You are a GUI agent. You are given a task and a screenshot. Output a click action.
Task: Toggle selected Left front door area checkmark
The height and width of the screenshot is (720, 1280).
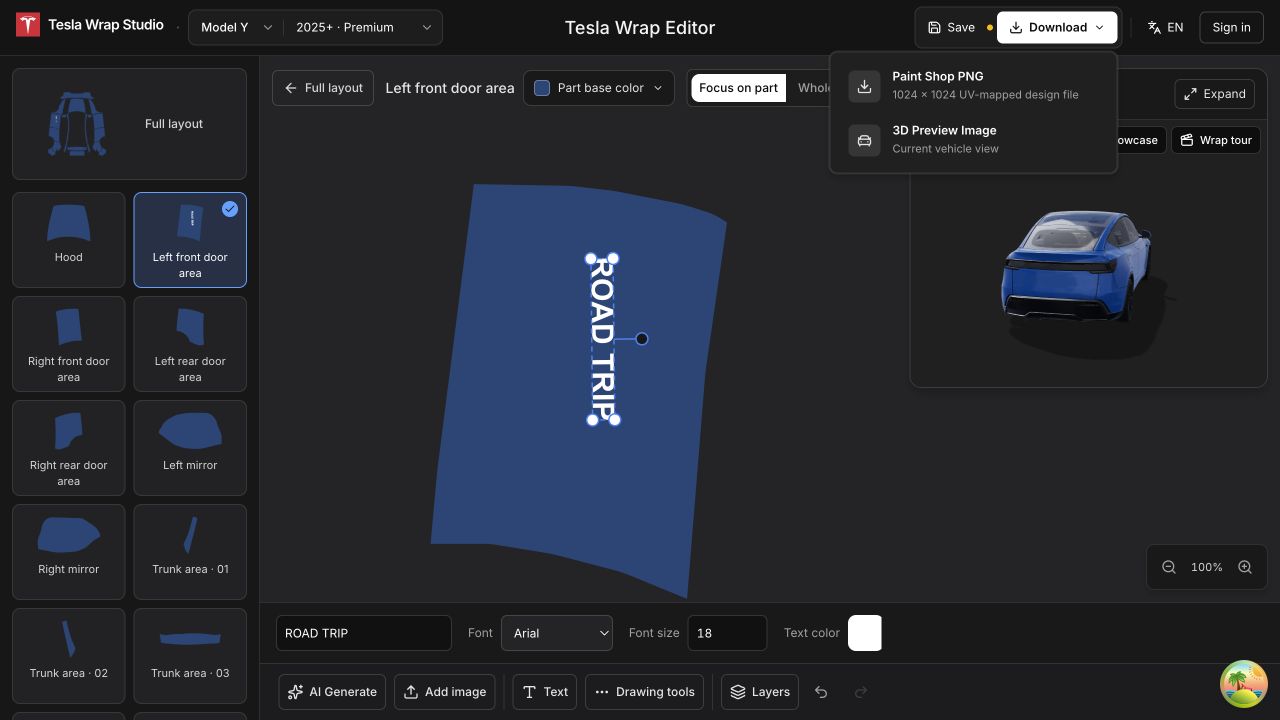[x=230, y=209]
